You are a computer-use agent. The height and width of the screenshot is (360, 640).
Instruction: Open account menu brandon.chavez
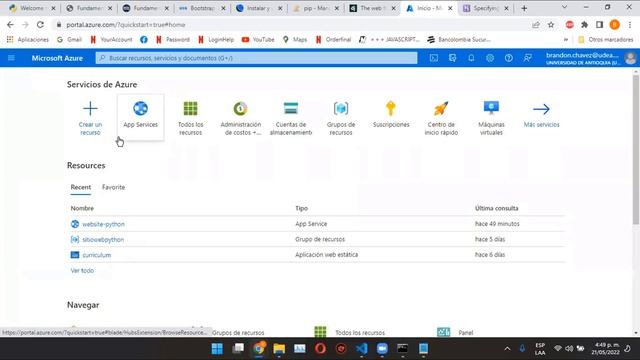point(590,58)
